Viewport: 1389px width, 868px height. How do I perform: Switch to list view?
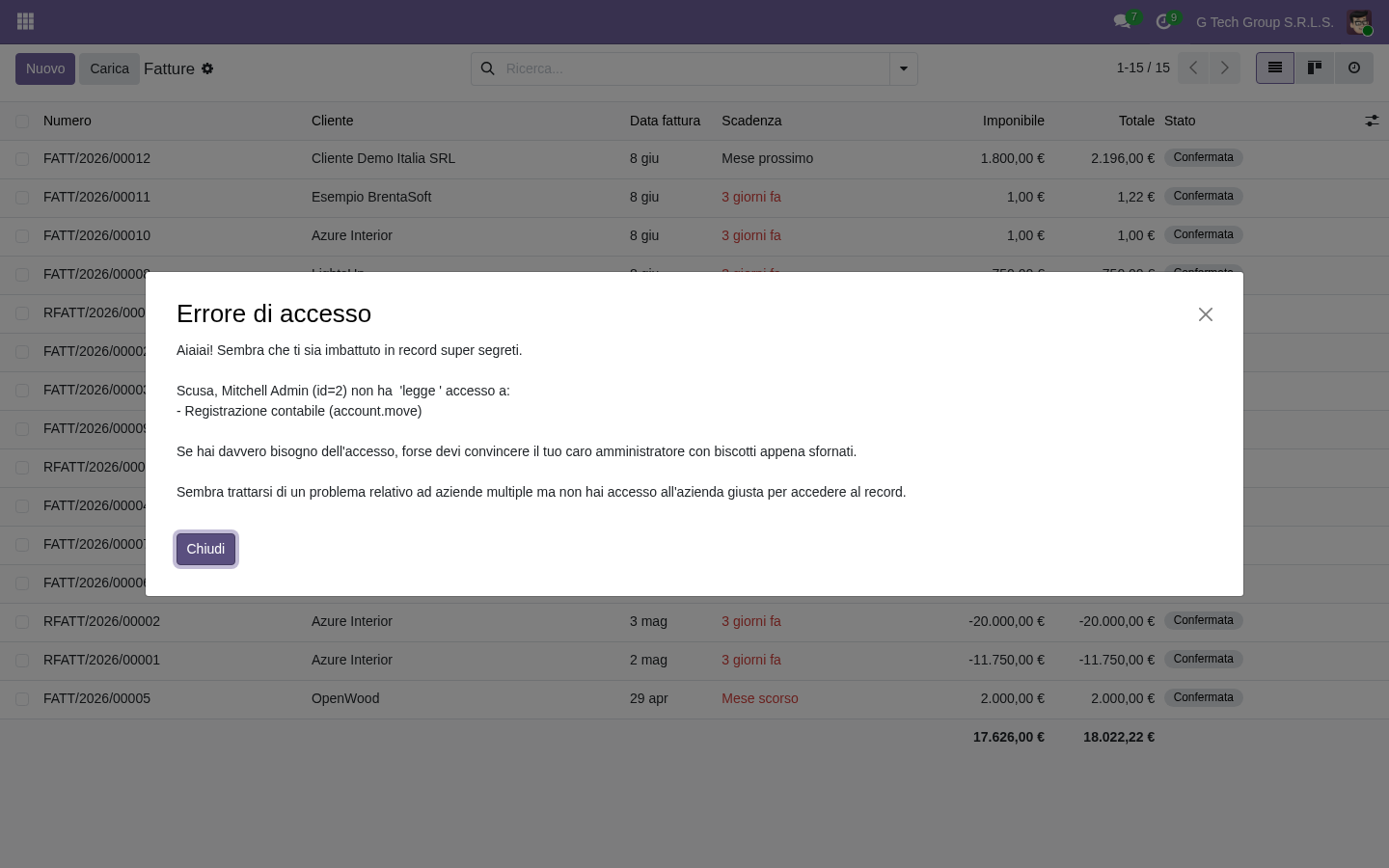[x=1275, y=68]
